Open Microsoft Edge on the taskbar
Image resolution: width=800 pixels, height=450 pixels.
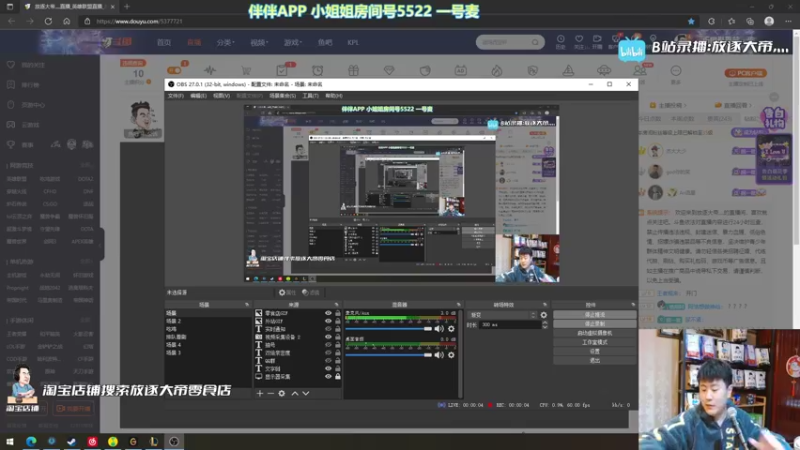coord(31,442)
